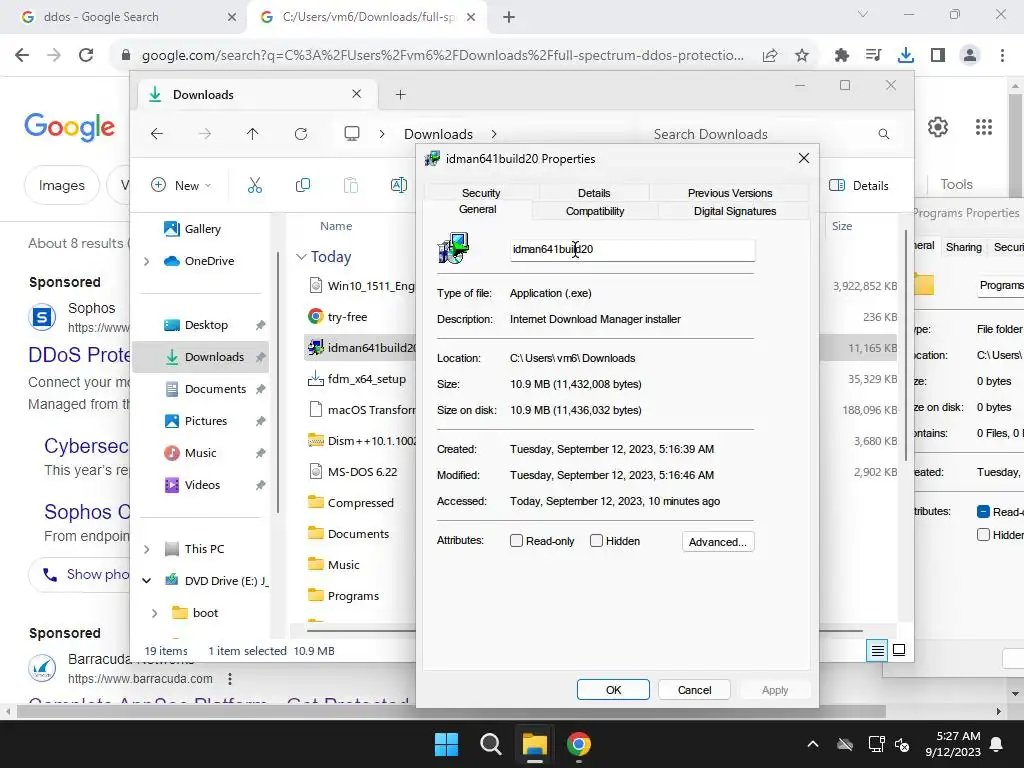The width and height of the screenshot is (1024, 768).
Task: Select the fdm_x64_setup file
Action: [366, 379]
